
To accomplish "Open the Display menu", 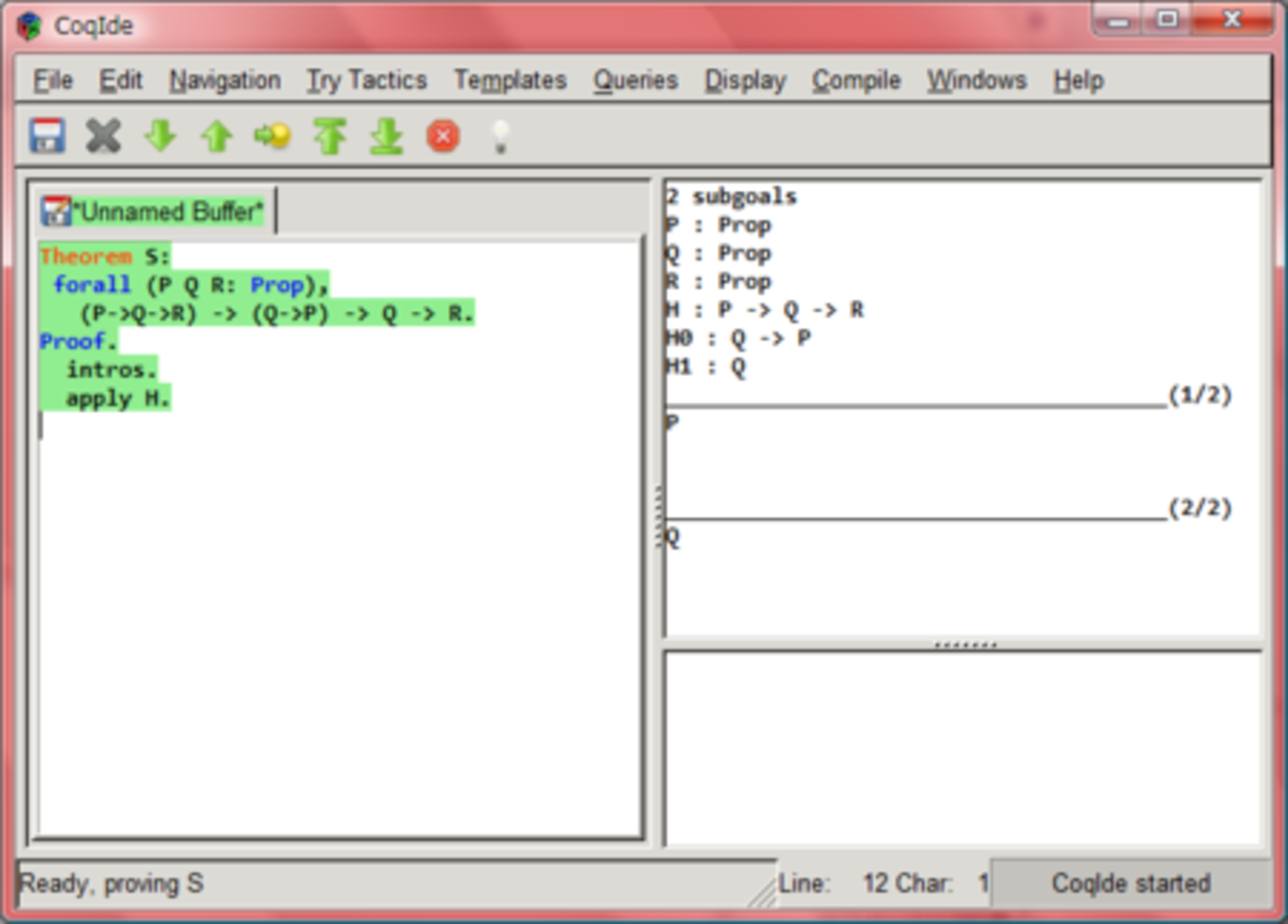I will tap(745, 80).
